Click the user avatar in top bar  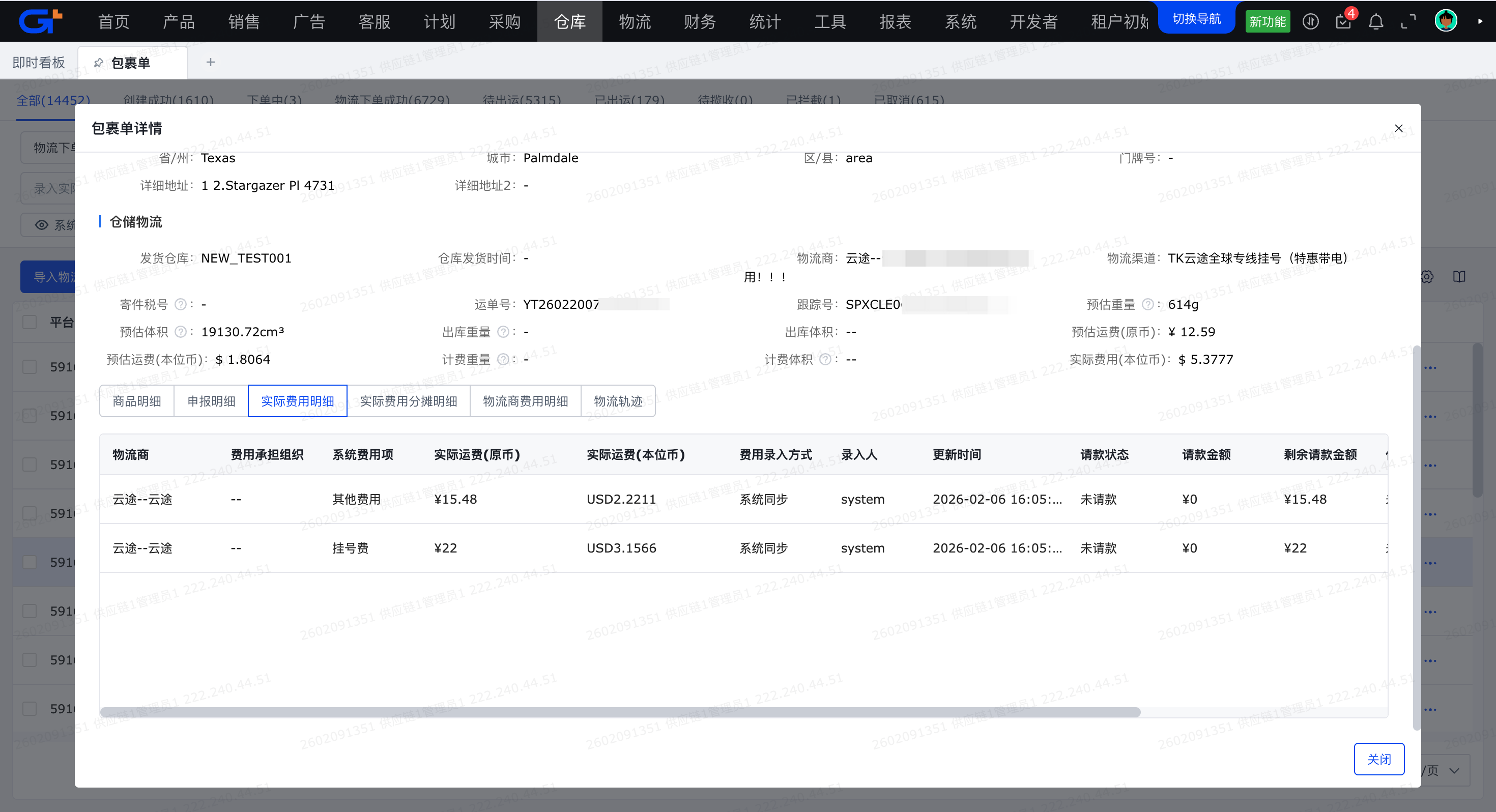click(1446, 21)
